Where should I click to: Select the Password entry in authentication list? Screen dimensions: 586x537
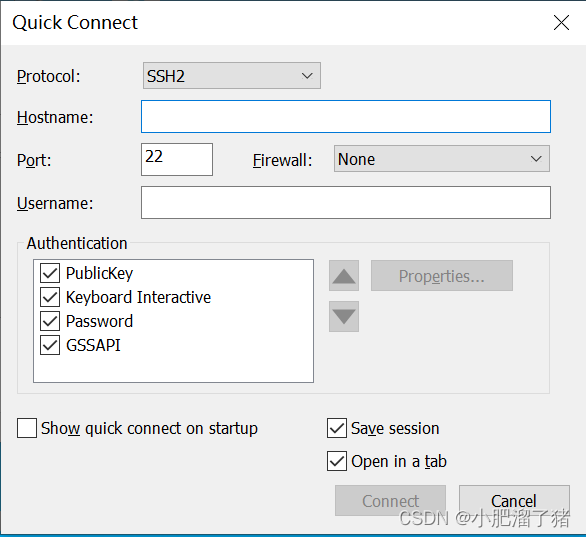click(x=99, y=321)
